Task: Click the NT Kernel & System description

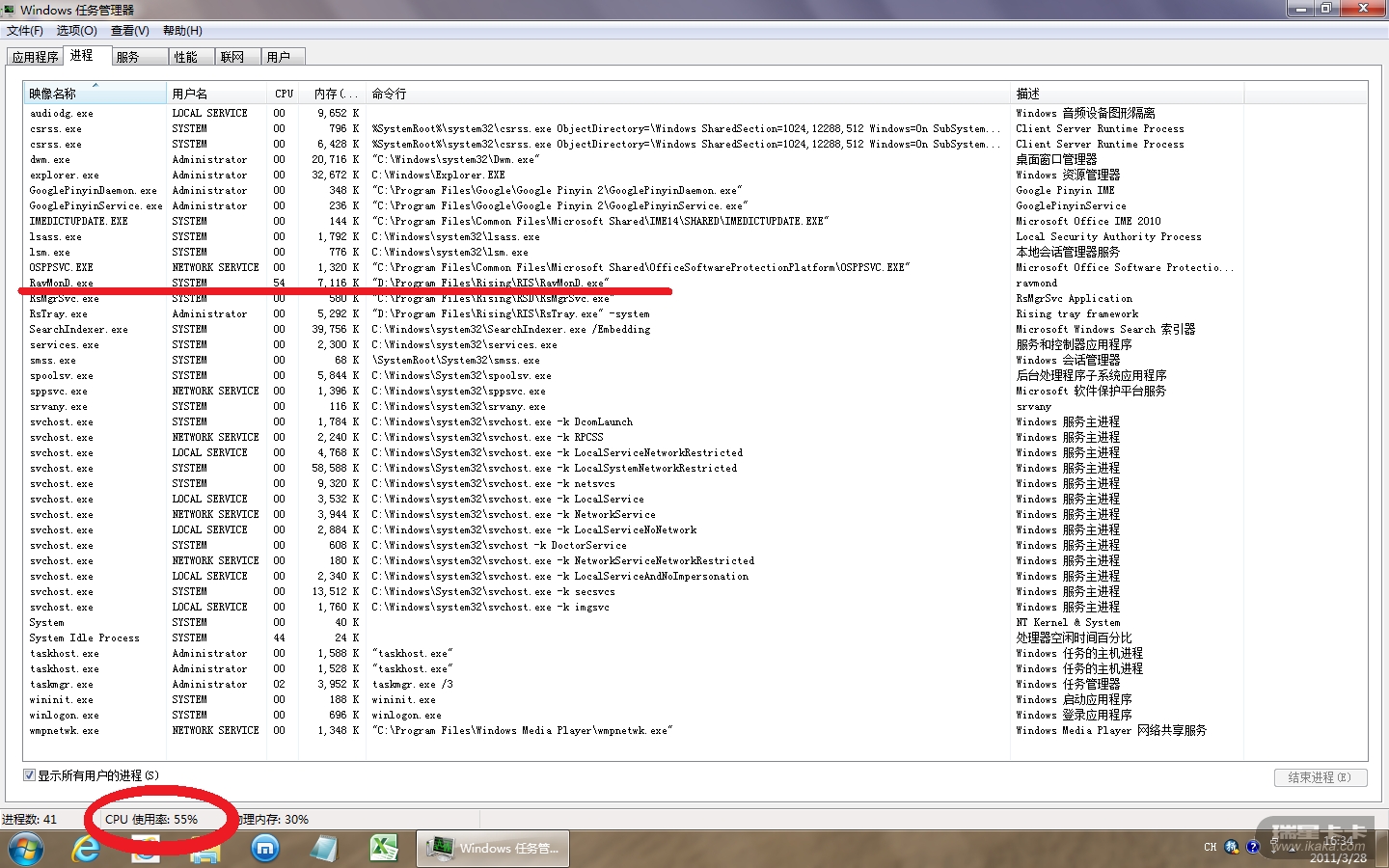Action: 1068,622
